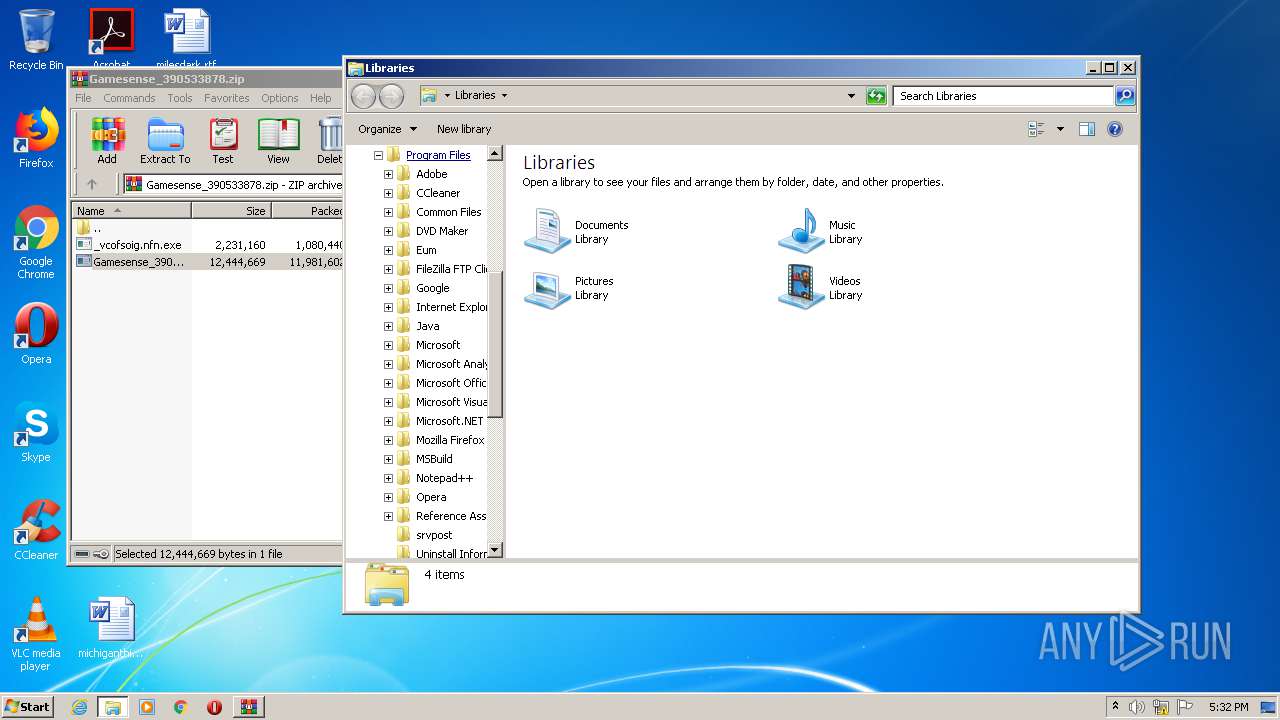
Task: Open the address bar history dropdown
Action: tap(851, 96)
